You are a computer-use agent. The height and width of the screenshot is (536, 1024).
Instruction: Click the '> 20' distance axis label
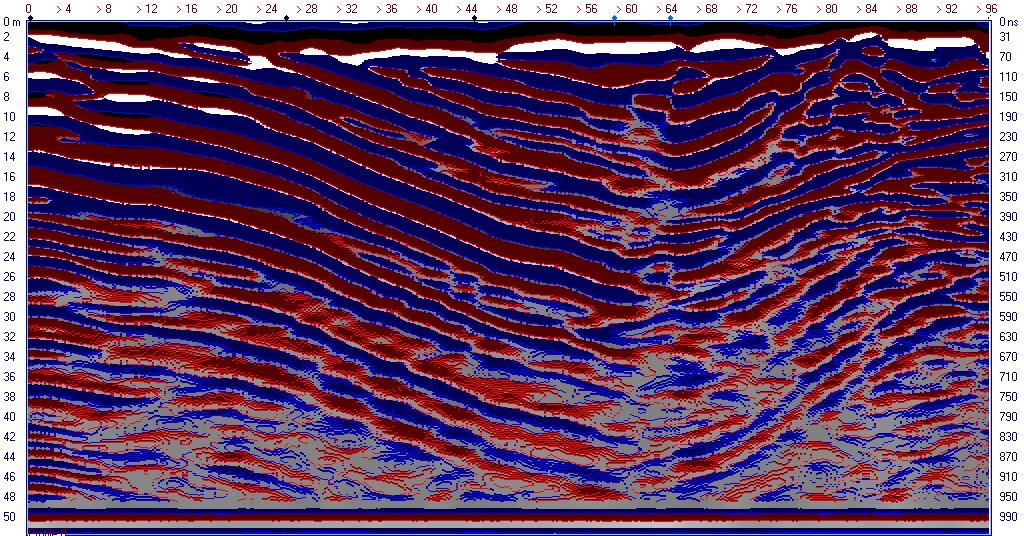coord(227,8)
